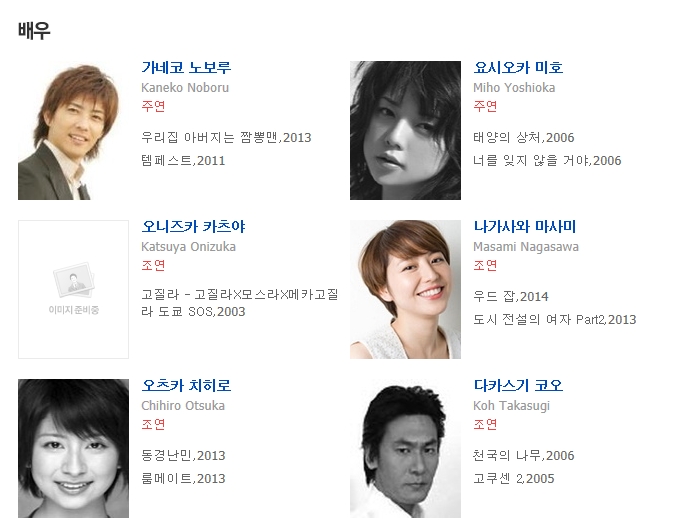Open the 요시오카 미호 actor page link
Image resolution: width=690 pixels, height=529 pixels.
pyautogui.click(x=518, y=67)
